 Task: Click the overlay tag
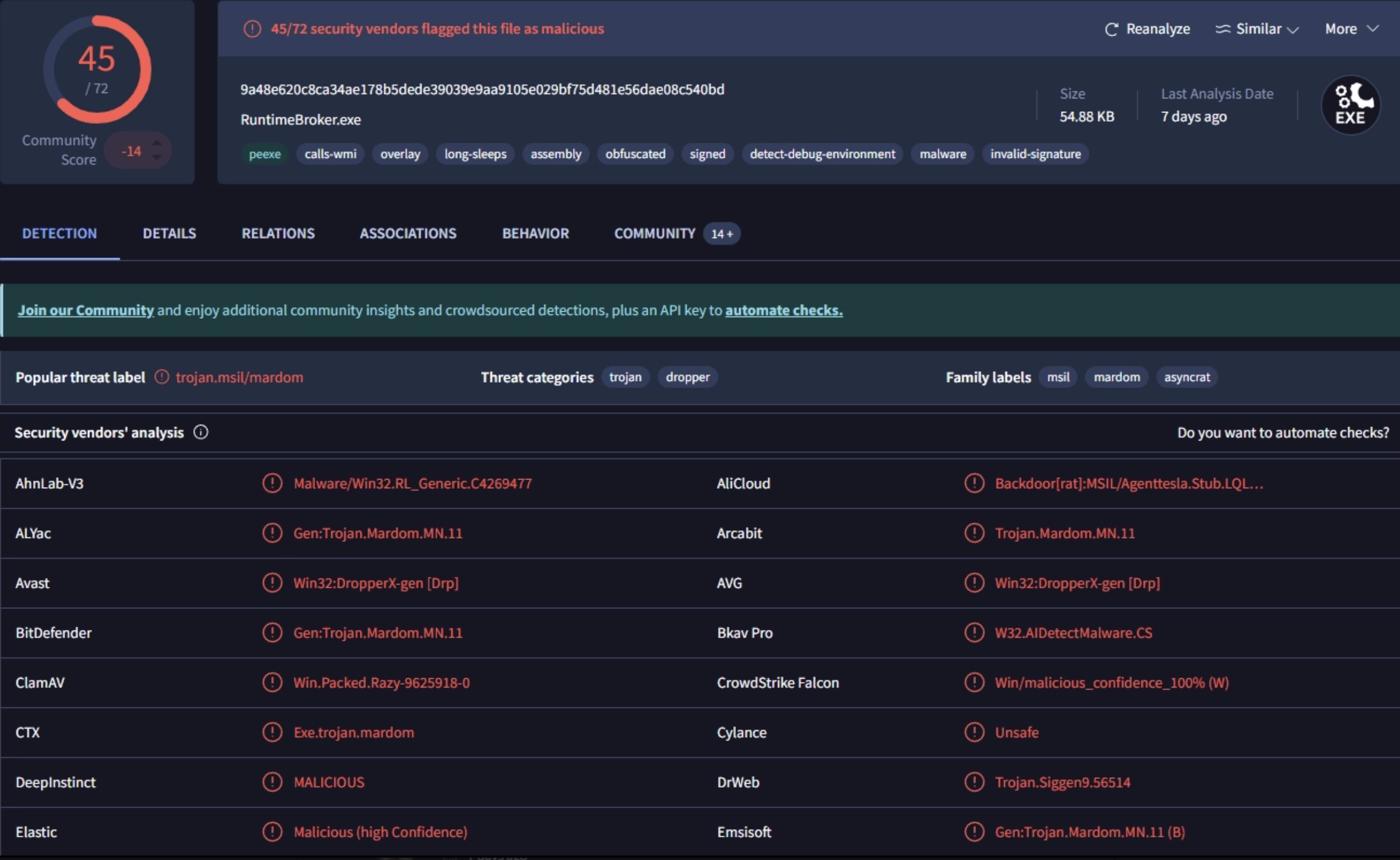tap(400, 154)
